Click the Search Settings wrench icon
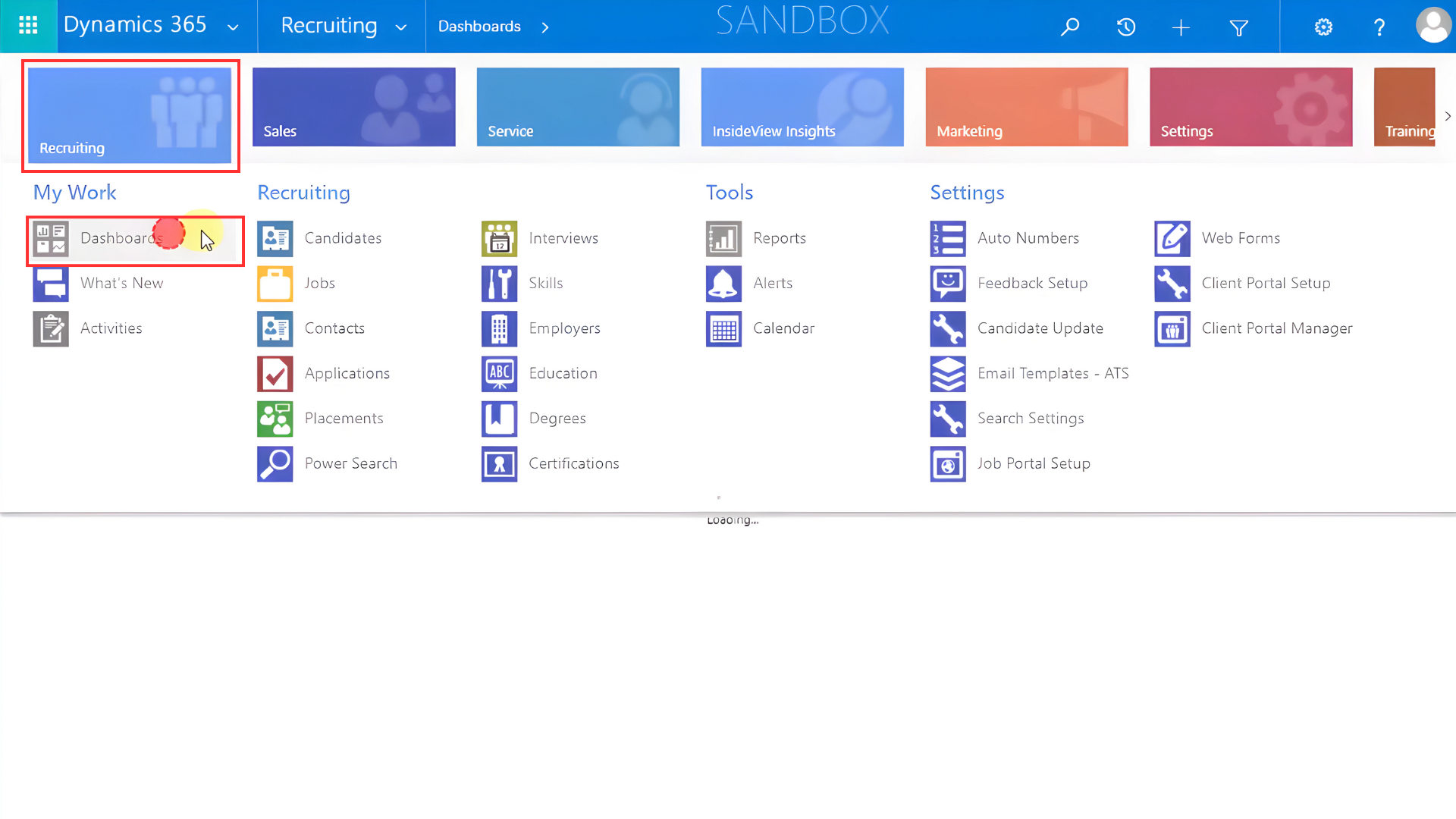 pyautogui.click(x=948, y=419)
